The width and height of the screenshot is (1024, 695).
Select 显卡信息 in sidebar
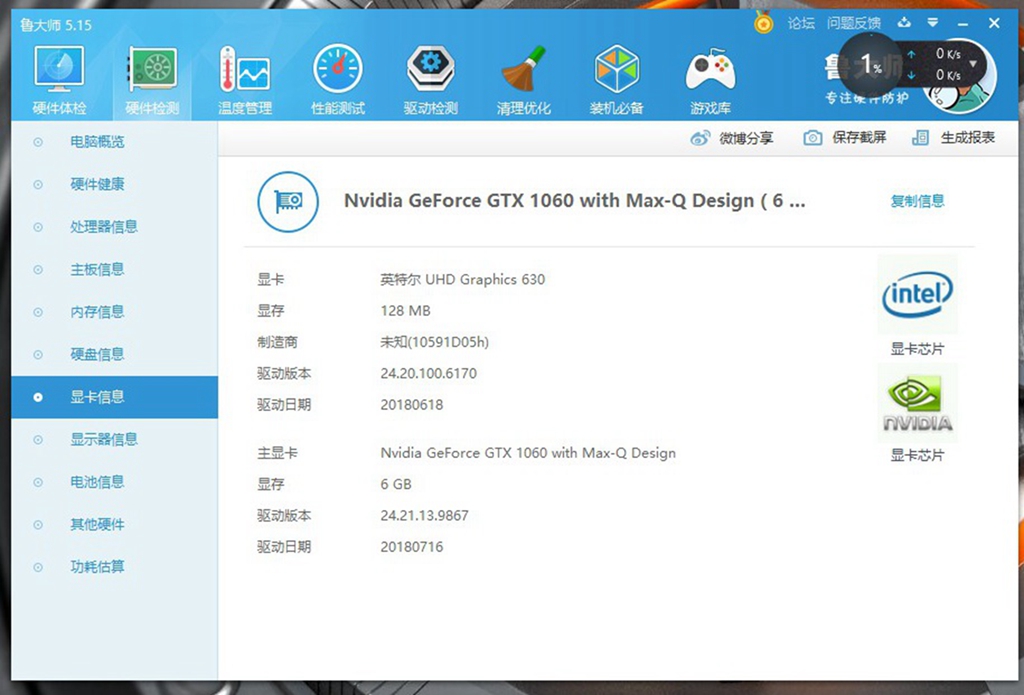[x=114, y=397]
